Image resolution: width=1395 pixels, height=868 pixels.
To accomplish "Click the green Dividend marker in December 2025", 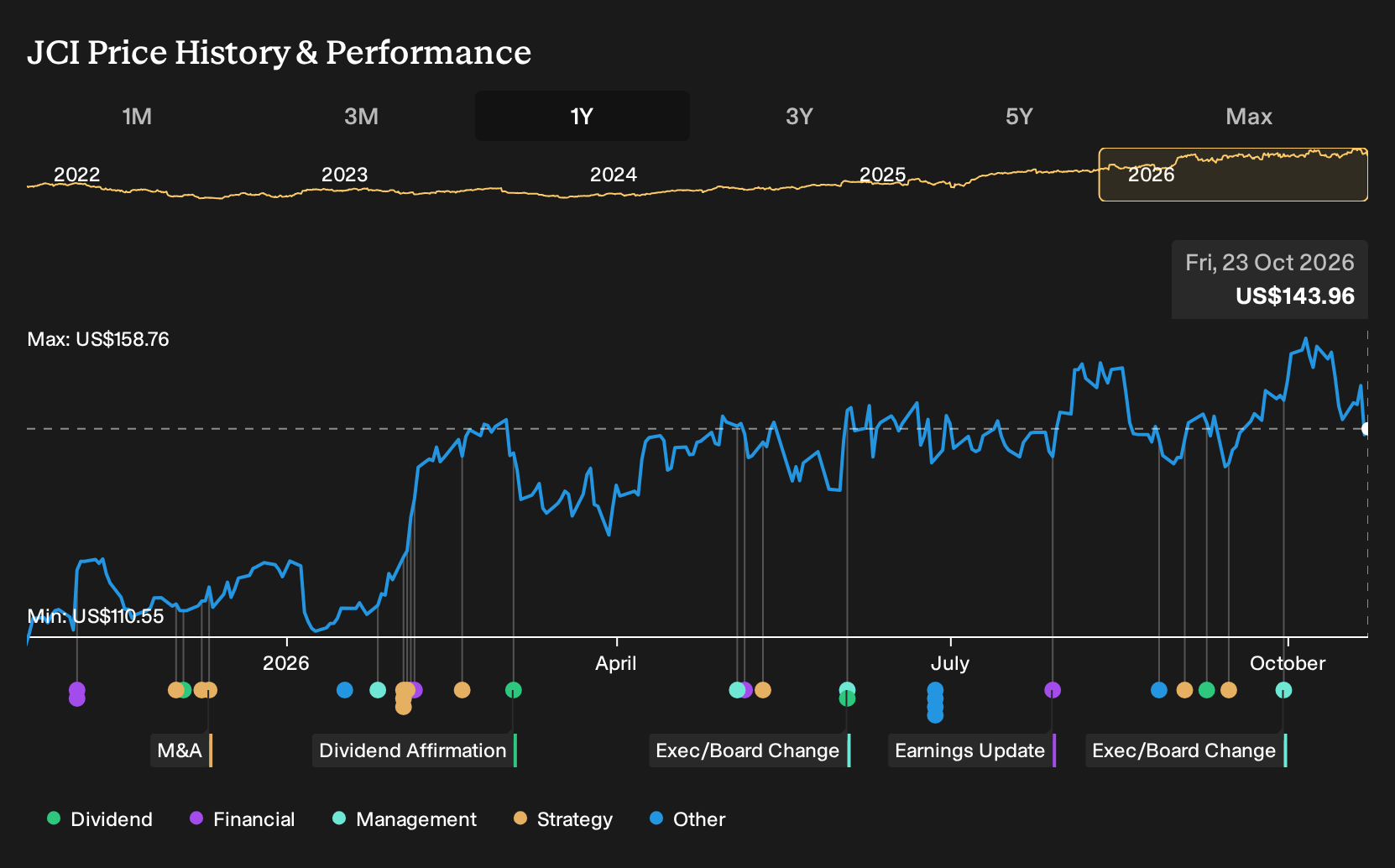I will (x=184, y=690).
